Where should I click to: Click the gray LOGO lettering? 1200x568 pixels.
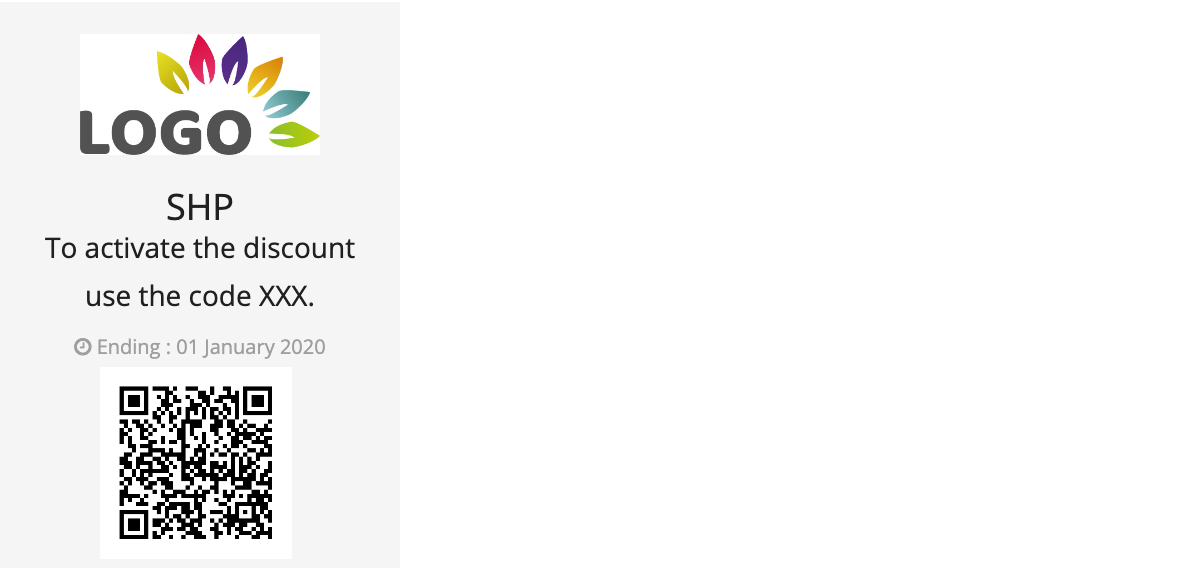165,133
